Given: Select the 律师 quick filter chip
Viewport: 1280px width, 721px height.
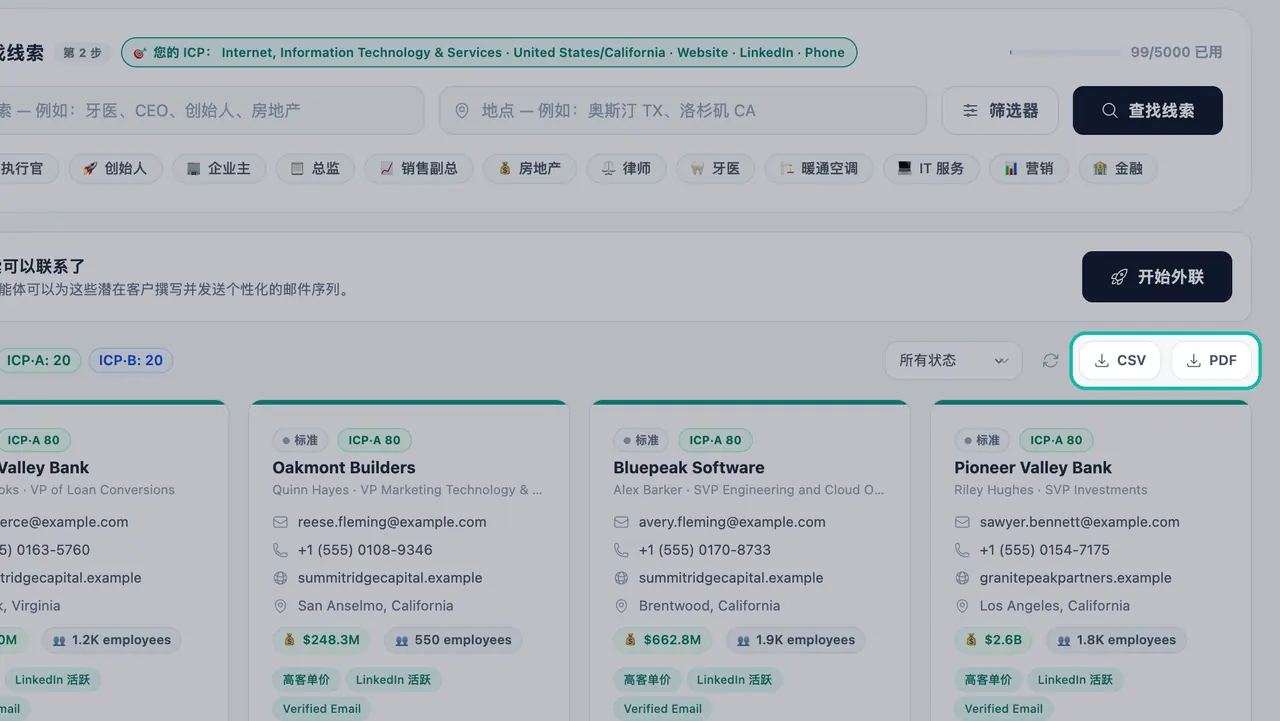Looking at the screenshot, I should (626, 169).
